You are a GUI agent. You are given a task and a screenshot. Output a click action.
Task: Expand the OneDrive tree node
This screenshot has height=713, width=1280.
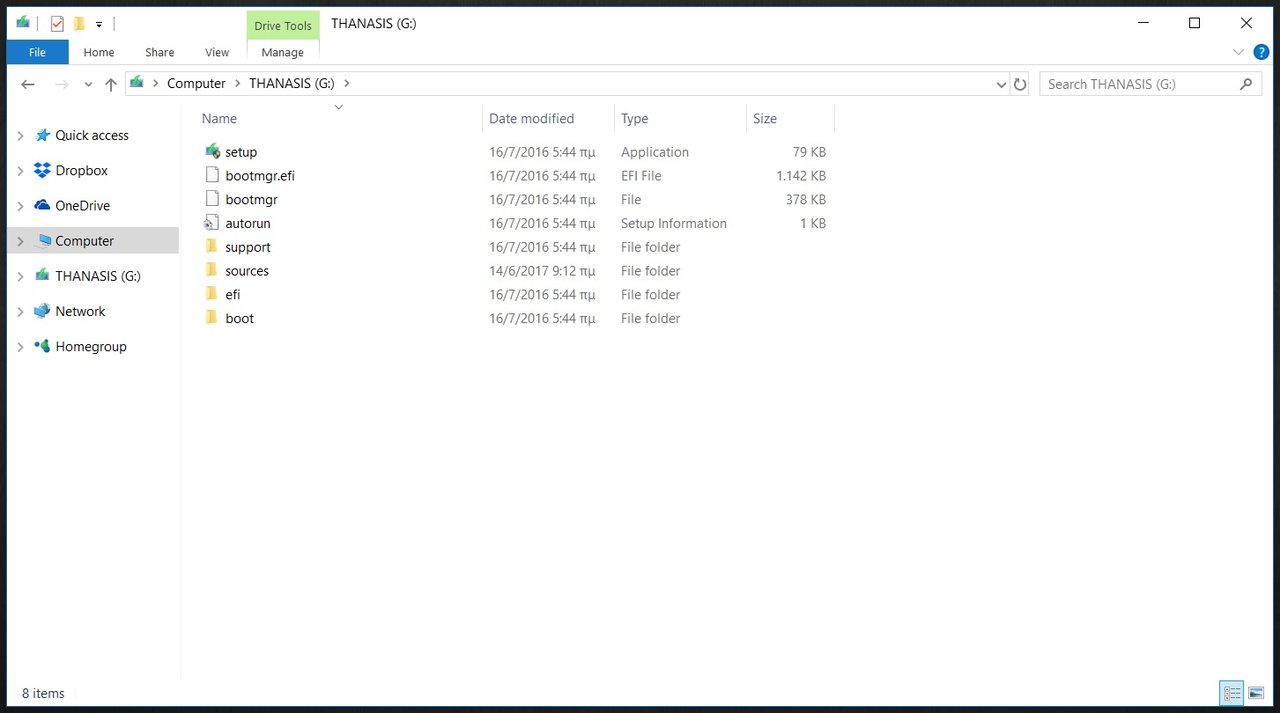click(20, 206)
